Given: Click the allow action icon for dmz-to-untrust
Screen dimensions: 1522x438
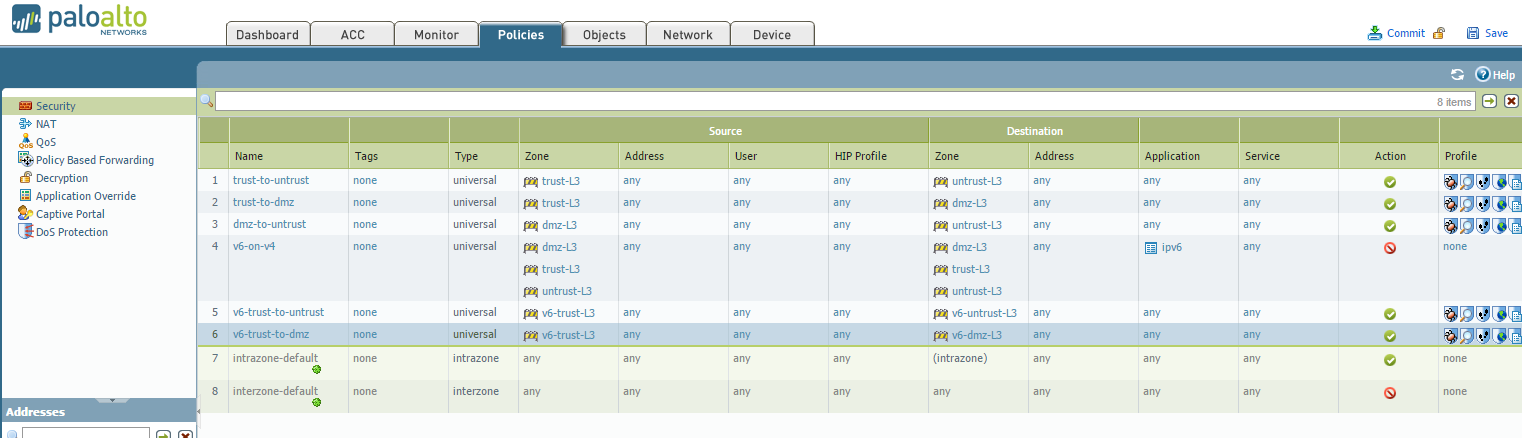Looking at the screenshot, I should click(1390, 226).
